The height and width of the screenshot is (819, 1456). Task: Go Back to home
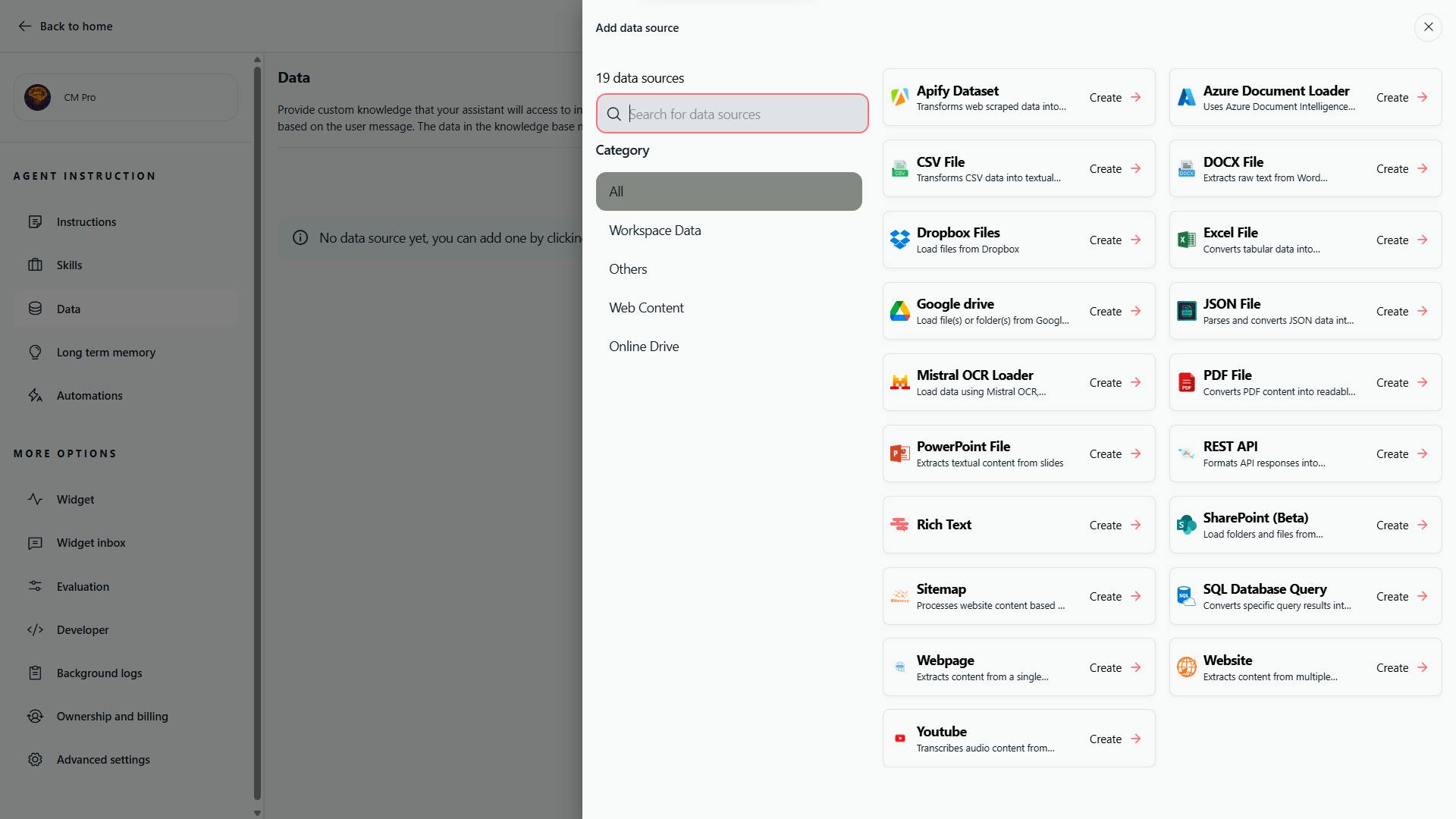[x=65, y=27]
